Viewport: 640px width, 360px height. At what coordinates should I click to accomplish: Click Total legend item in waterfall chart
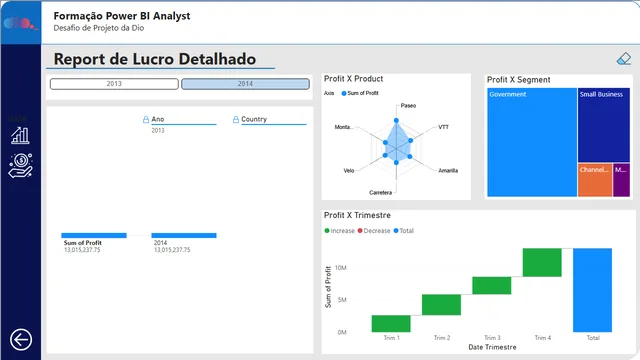pyautogui.click(x=404, y=231)
